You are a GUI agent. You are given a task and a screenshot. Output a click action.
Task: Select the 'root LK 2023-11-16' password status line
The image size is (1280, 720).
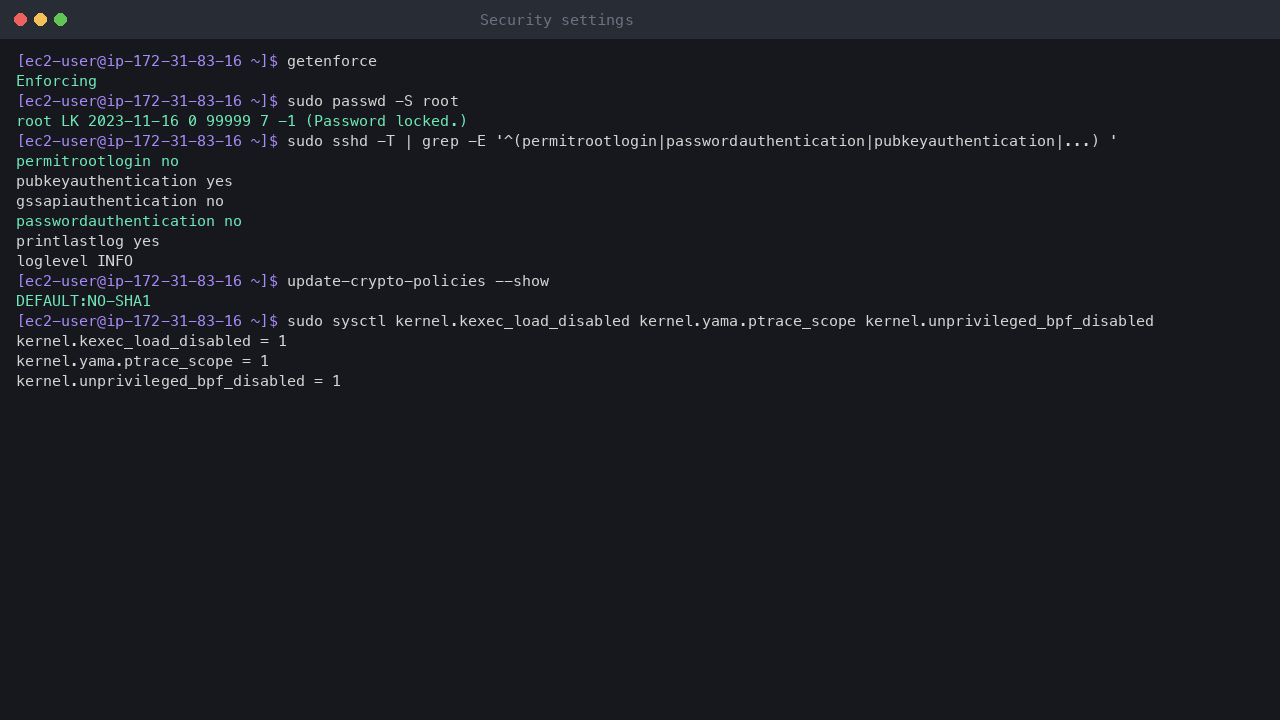[242, 121]
